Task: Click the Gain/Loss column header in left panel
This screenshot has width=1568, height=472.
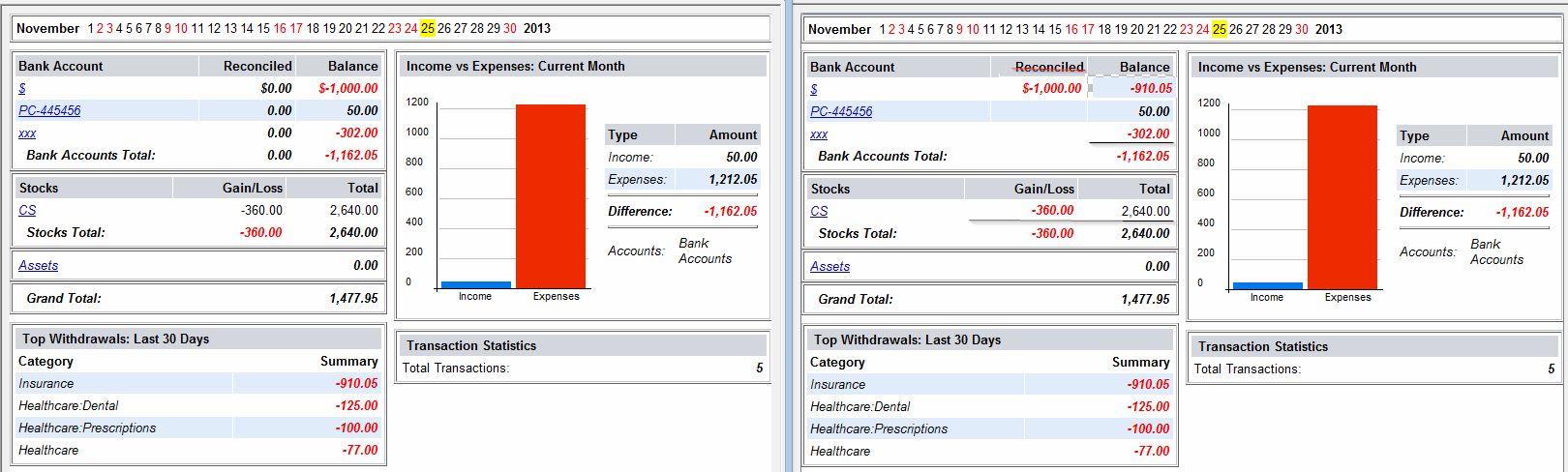Action: pos(253,188)
